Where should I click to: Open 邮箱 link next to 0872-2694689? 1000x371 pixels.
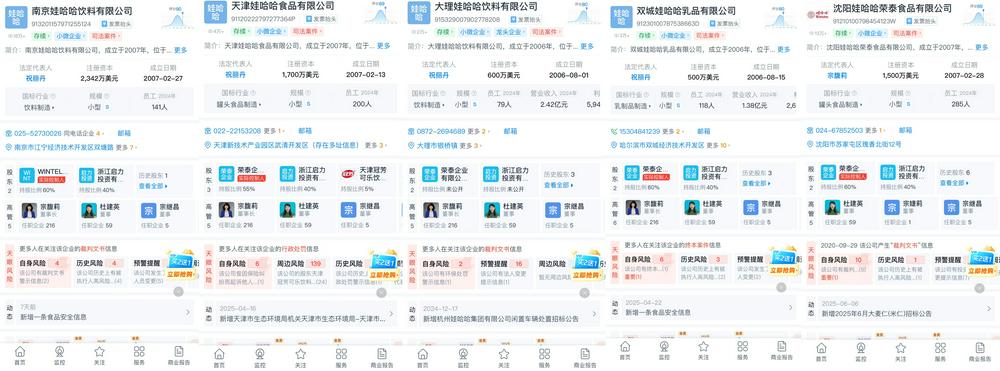[x=510, y=131]
